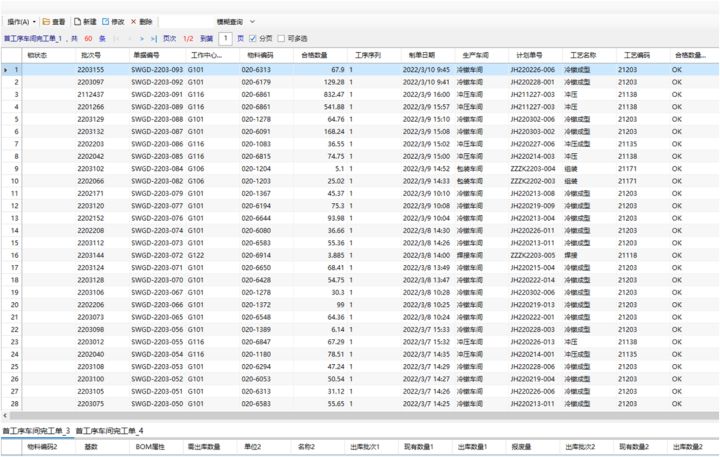This screenshot has width=720, height=457.
Task: Select cell SWGD-2203-055
Action: click(x=157, y=343)
